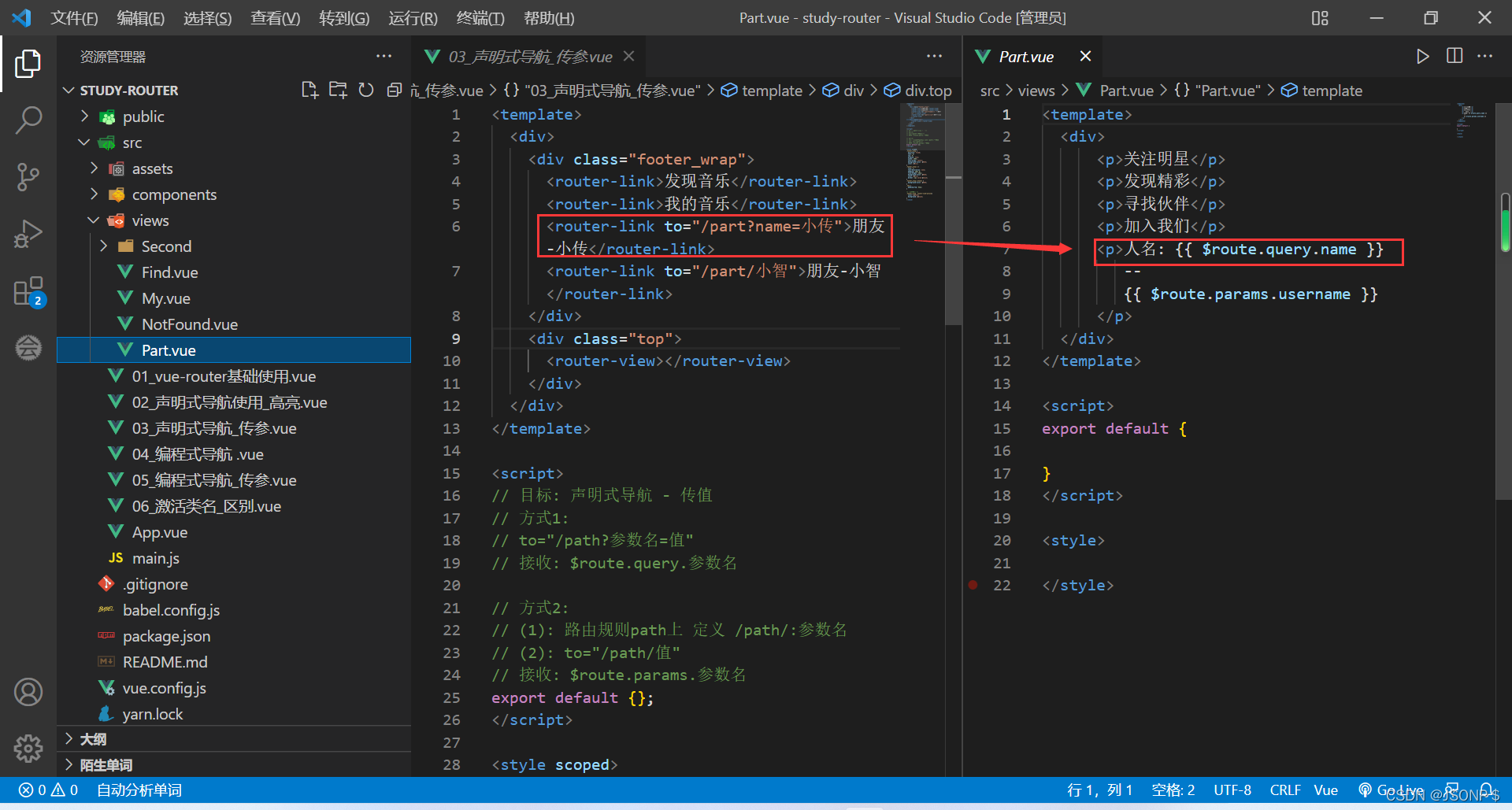Open the 编辑(E) menu
Image resolution: width=1512 pixels, height=810 pixels.
tap(141, 18)
